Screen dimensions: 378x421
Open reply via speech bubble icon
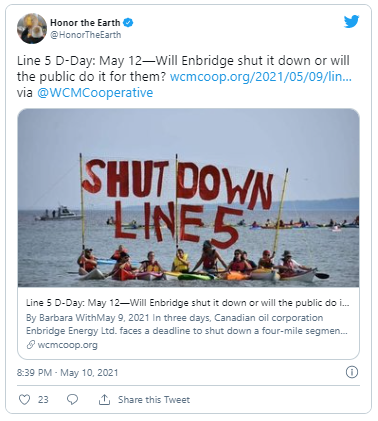(72, 399)
